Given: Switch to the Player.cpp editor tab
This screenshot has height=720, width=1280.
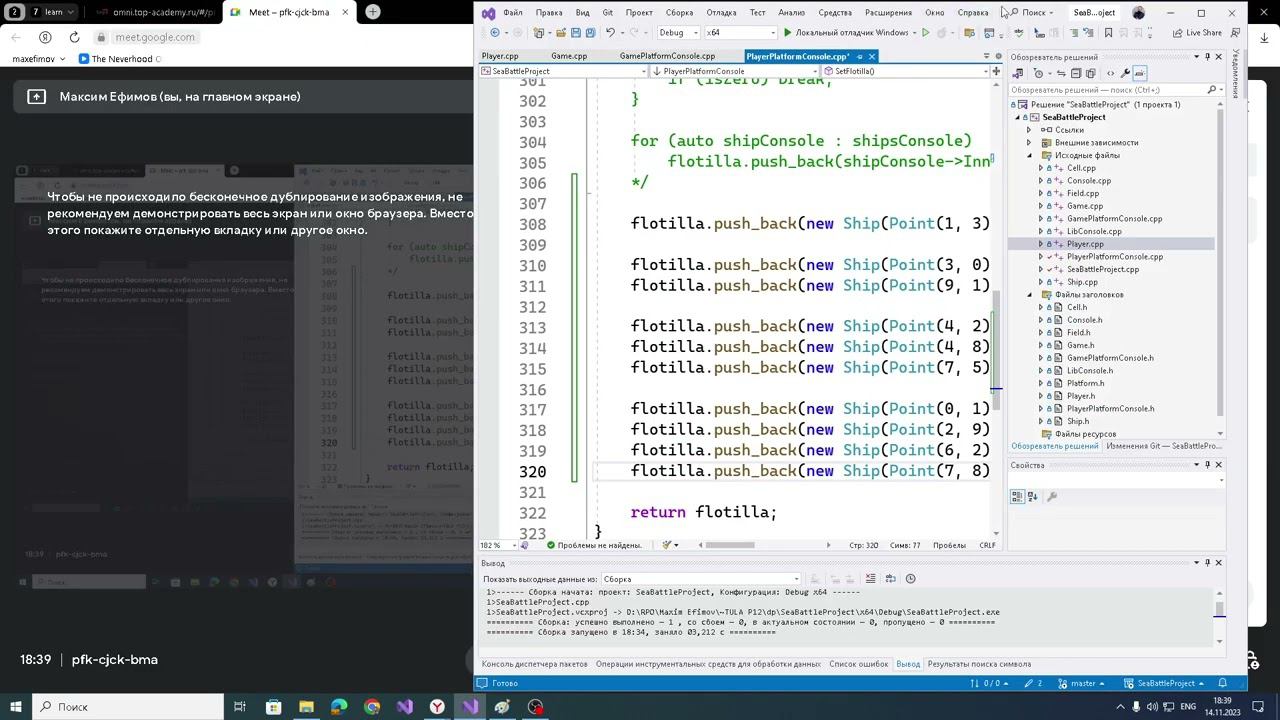Looking at the screenshot, I should pyautogui.click(x=500, y=56).
